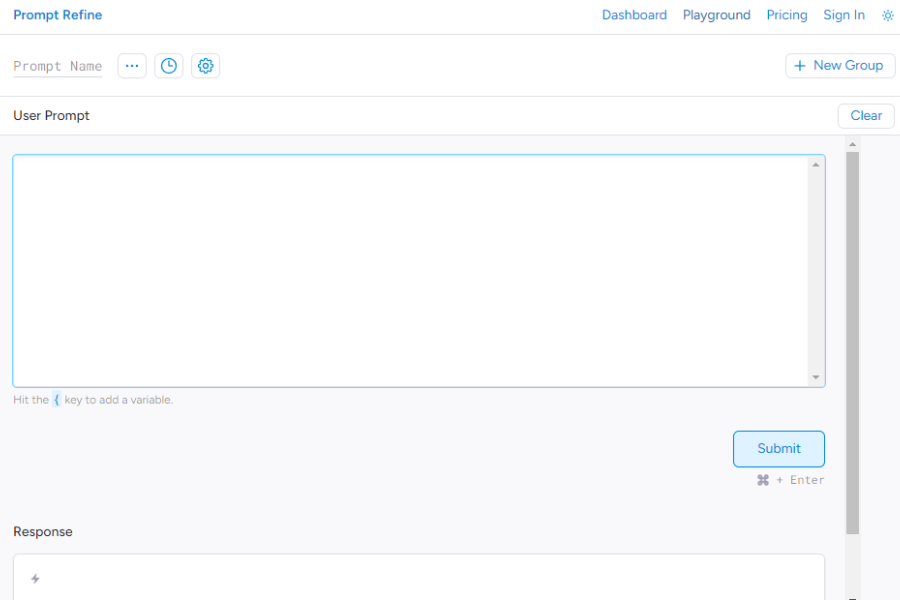Screen dimensions: 900x600
Task: View the Pricing page
Action: pyautogui.click(x=786, y=15)
